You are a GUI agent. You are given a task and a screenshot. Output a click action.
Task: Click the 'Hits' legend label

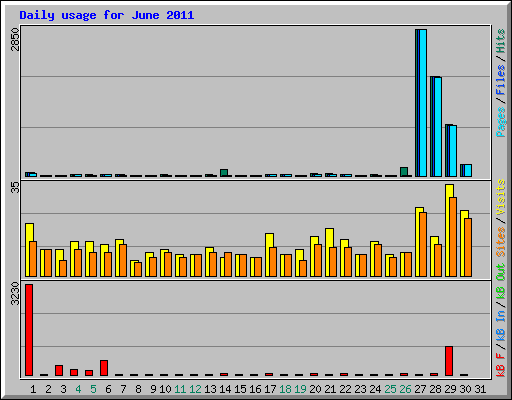click(501, 41)
